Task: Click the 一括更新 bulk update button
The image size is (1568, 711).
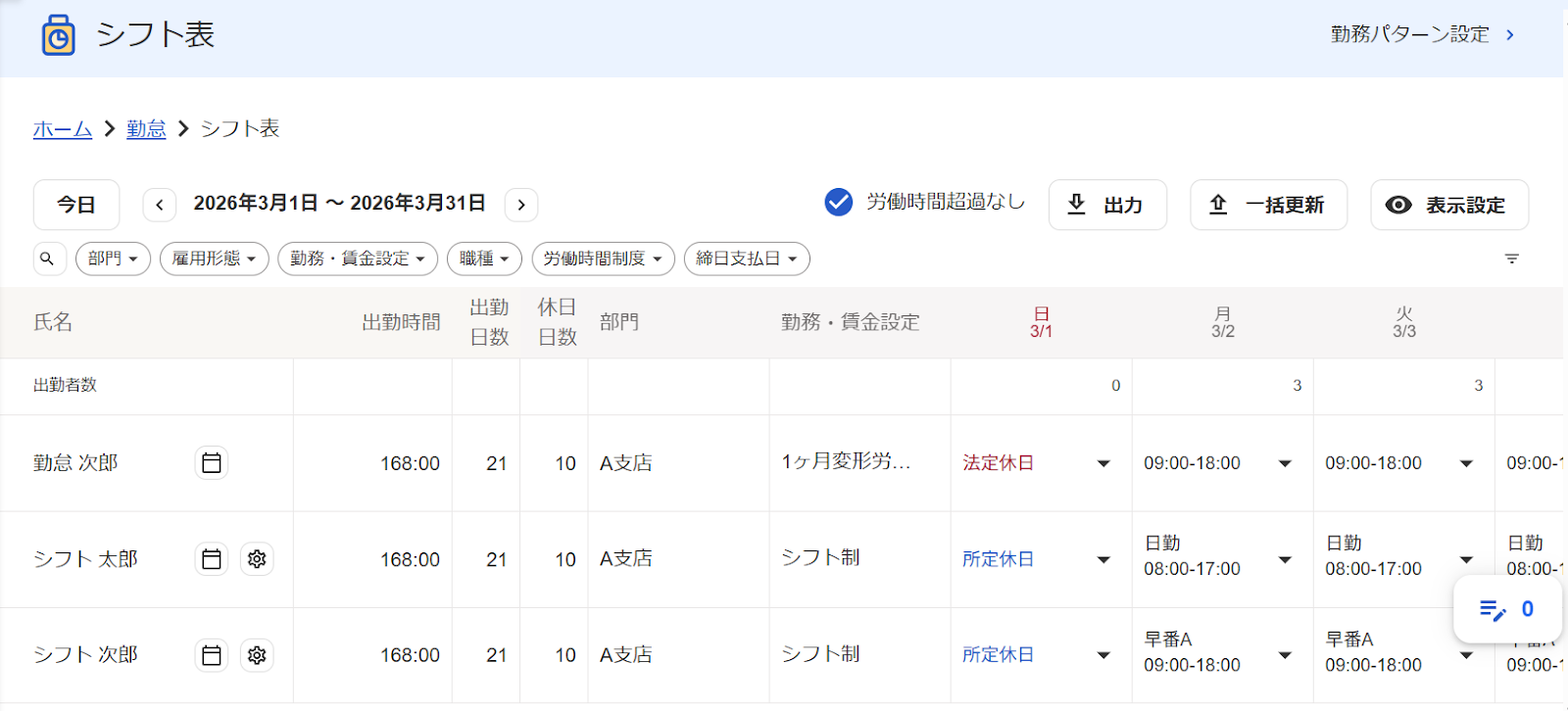Action: (x=1268, y=205)
